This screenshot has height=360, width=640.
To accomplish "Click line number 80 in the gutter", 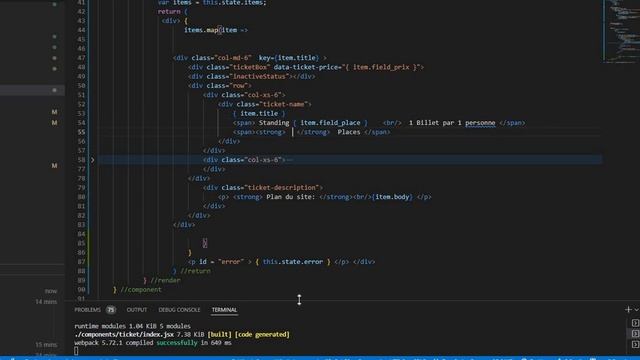I will click(x=81, y=197).
